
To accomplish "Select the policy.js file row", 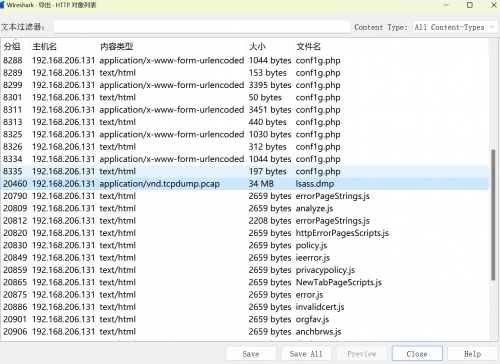I will pyautogui.click(x=245, y=245).
